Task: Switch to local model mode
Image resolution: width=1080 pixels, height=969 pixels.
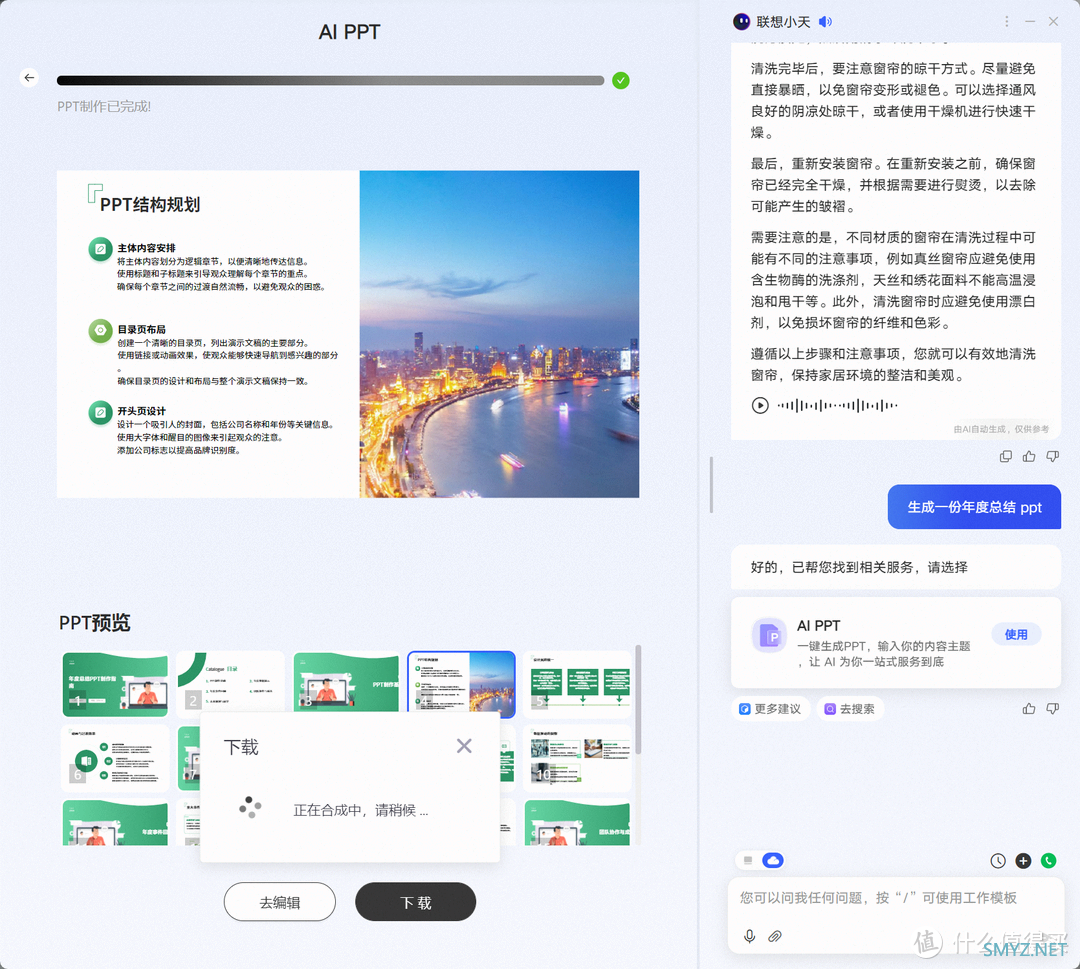Action: click(x=748, y=861)
